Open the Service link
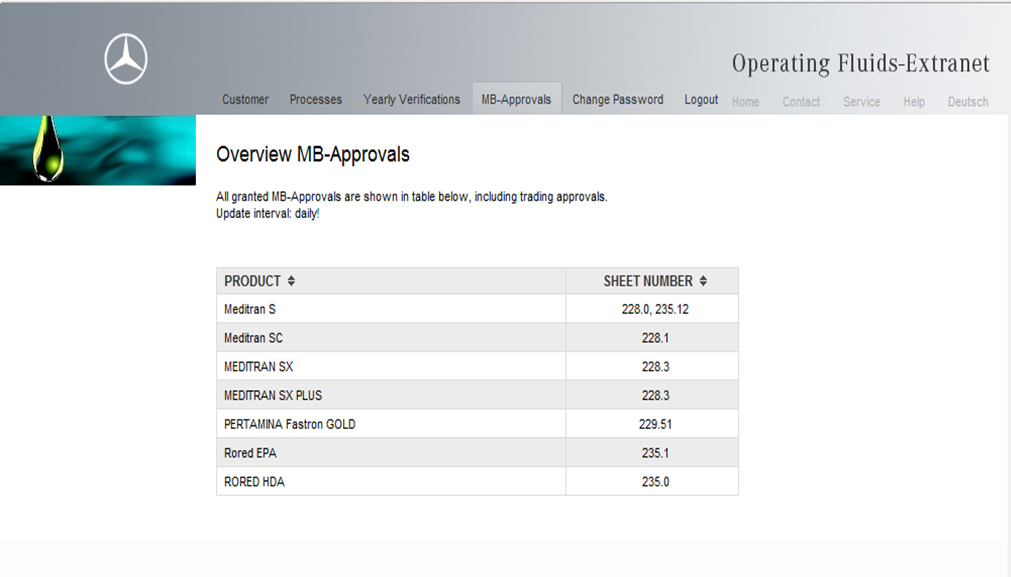Screen dimensions: 1011x577 pyautogui.click(x=861, y=102)
